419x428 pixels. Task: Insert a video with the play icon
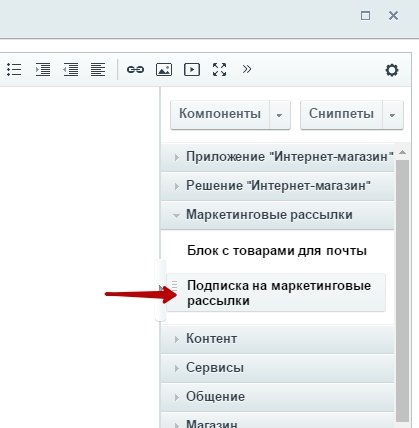(192, 70)
